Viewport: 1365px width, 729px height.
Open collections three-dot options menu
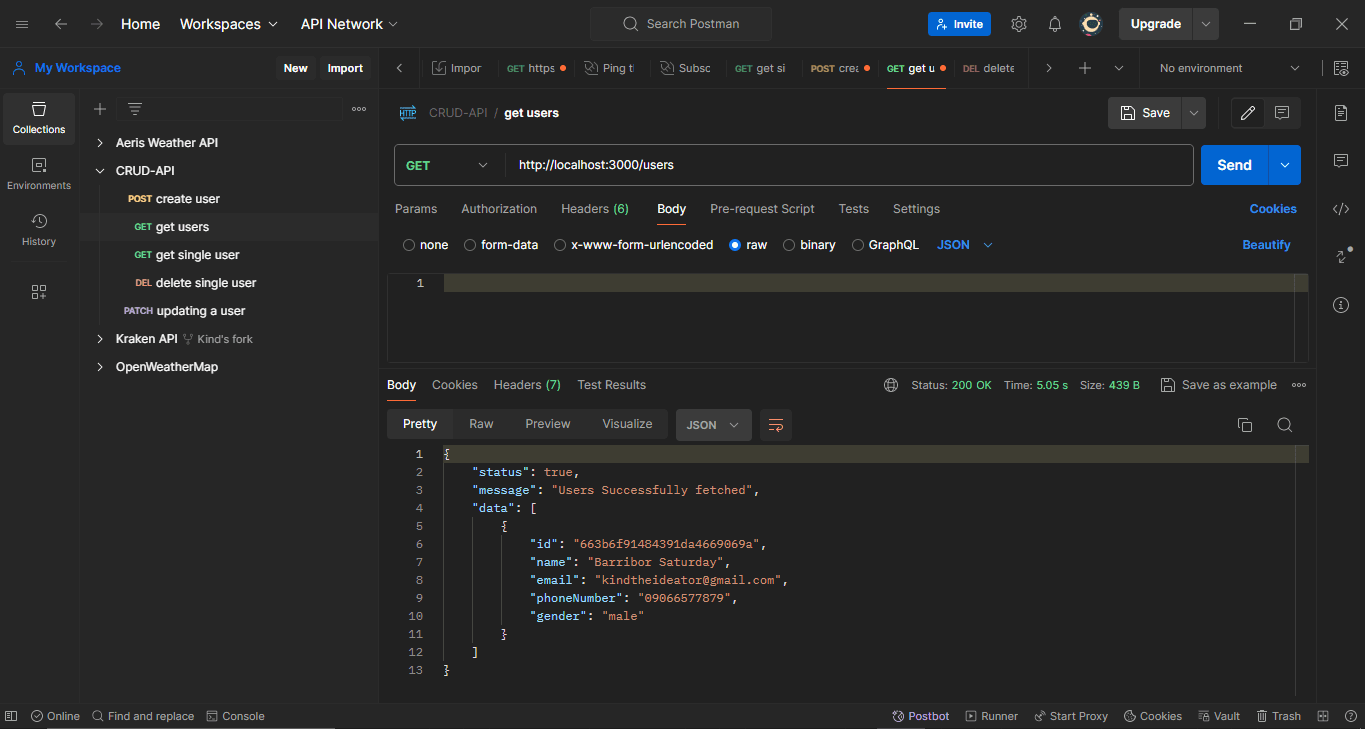point(359,109)
